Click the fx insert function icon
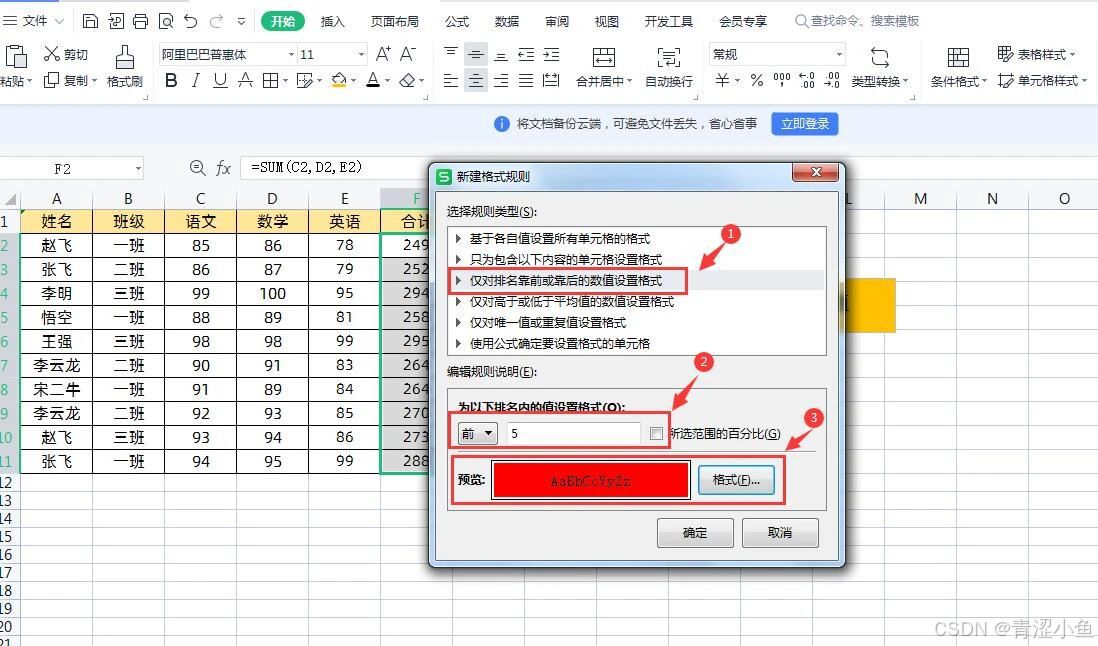The height and width of the screenshot is (646, 1098). point(223,168)
